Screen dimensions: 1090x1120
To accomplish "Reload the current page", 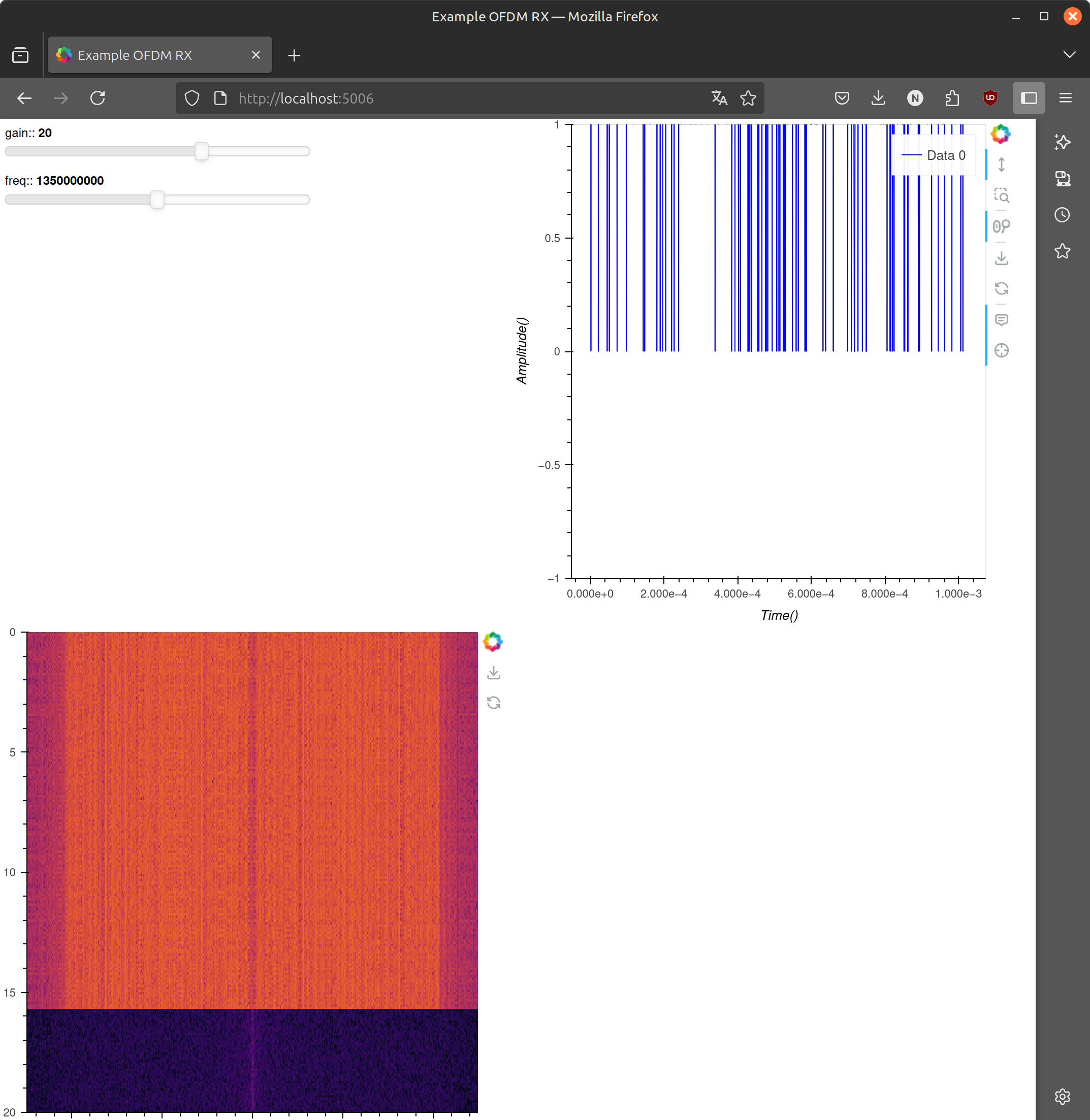I will [x=98, y=98].
